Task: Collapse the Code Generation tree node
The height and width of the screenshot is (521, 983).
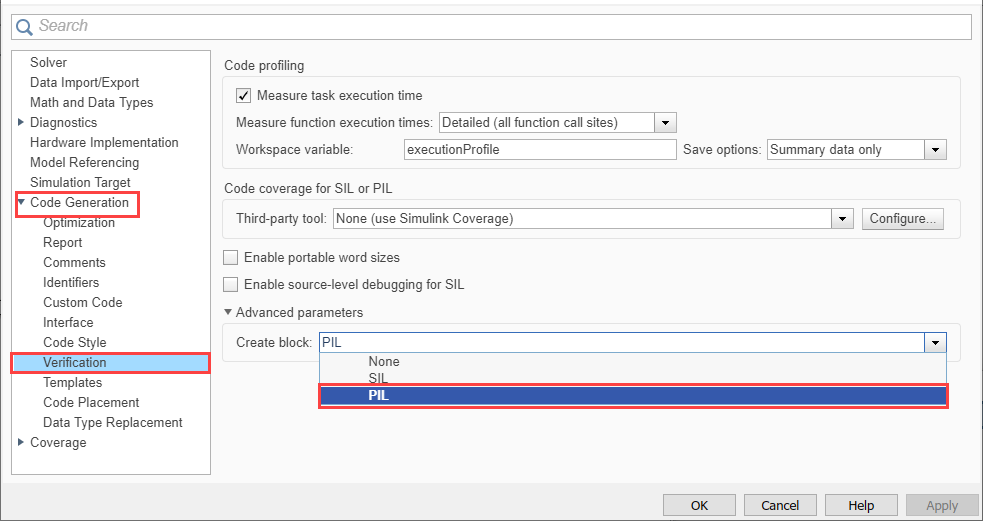Action: 21,203
